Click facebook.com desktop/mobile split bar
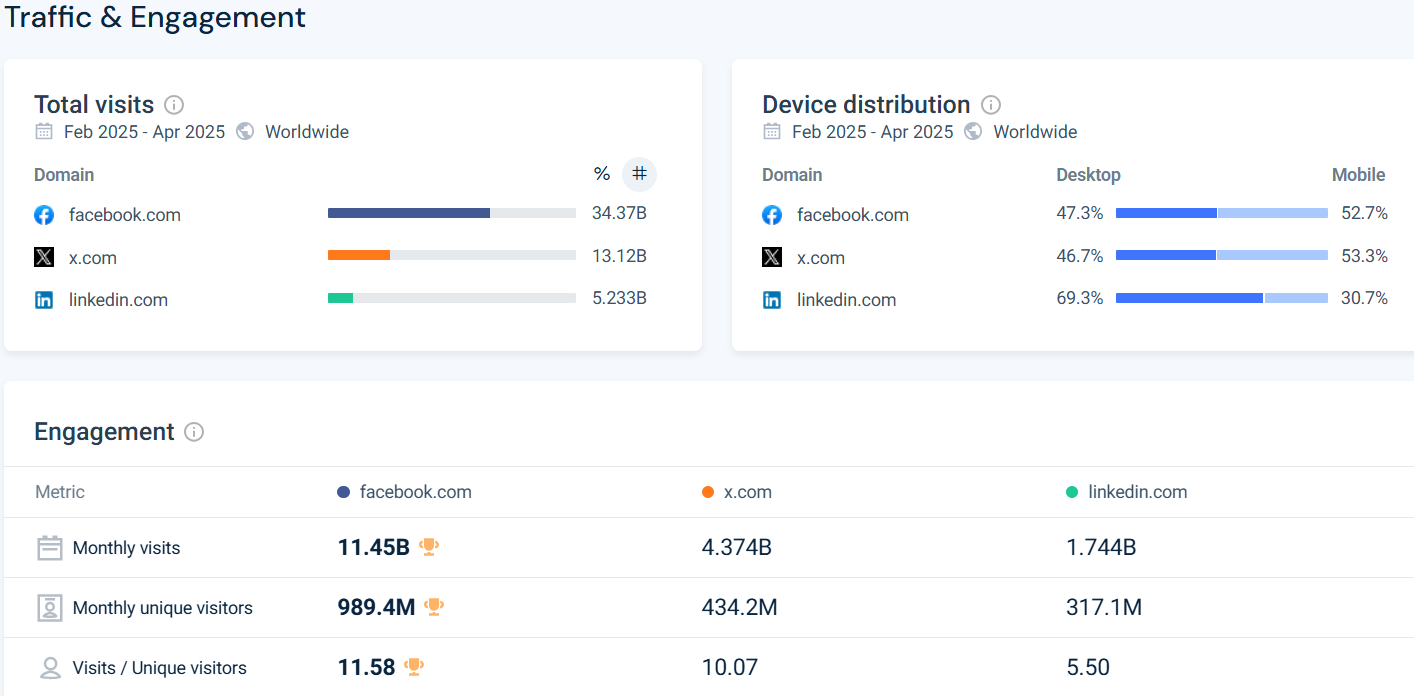 [1222, 213]
